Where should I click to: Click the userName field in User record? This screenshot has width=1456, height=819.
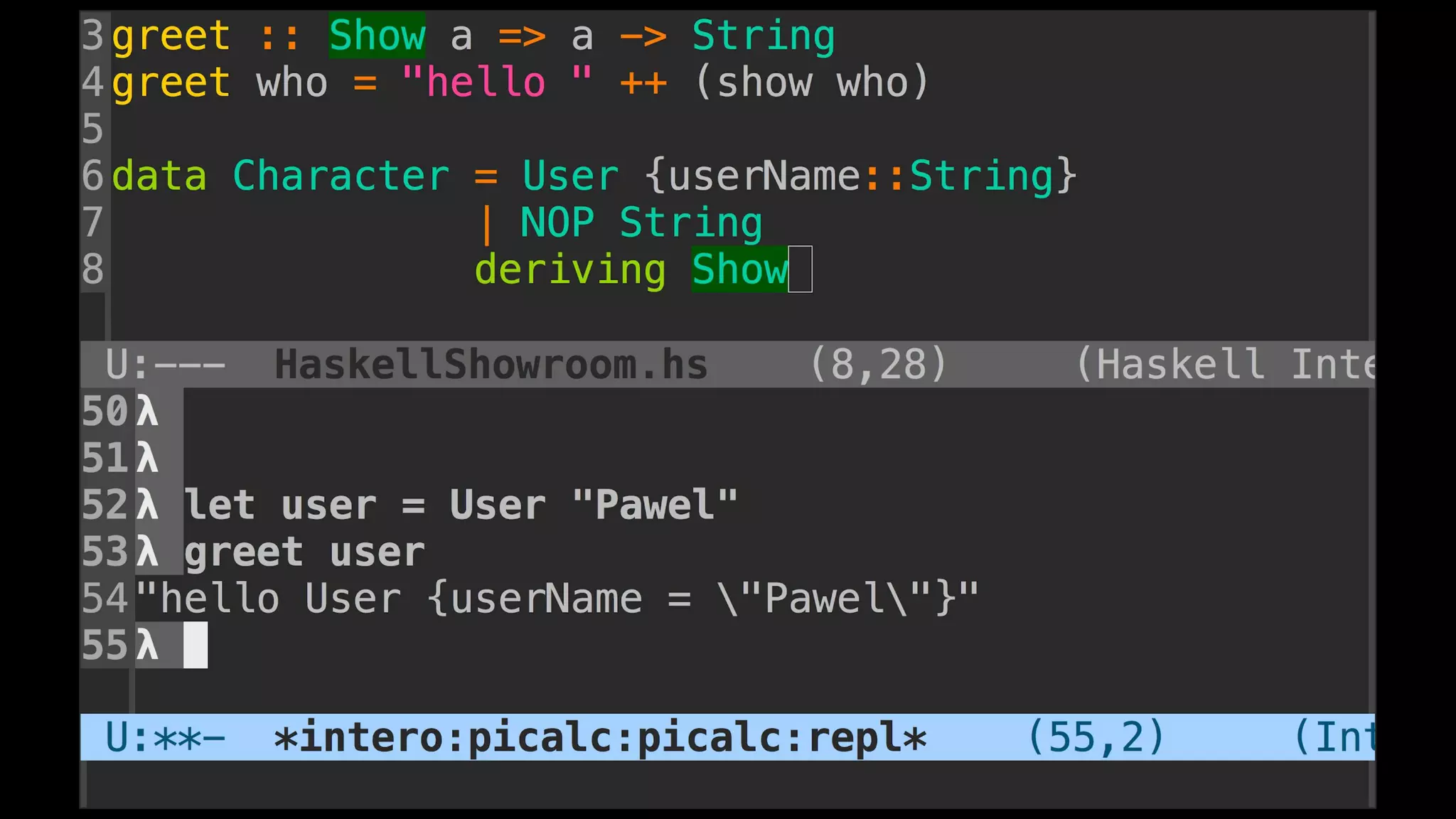click(765, 176)
